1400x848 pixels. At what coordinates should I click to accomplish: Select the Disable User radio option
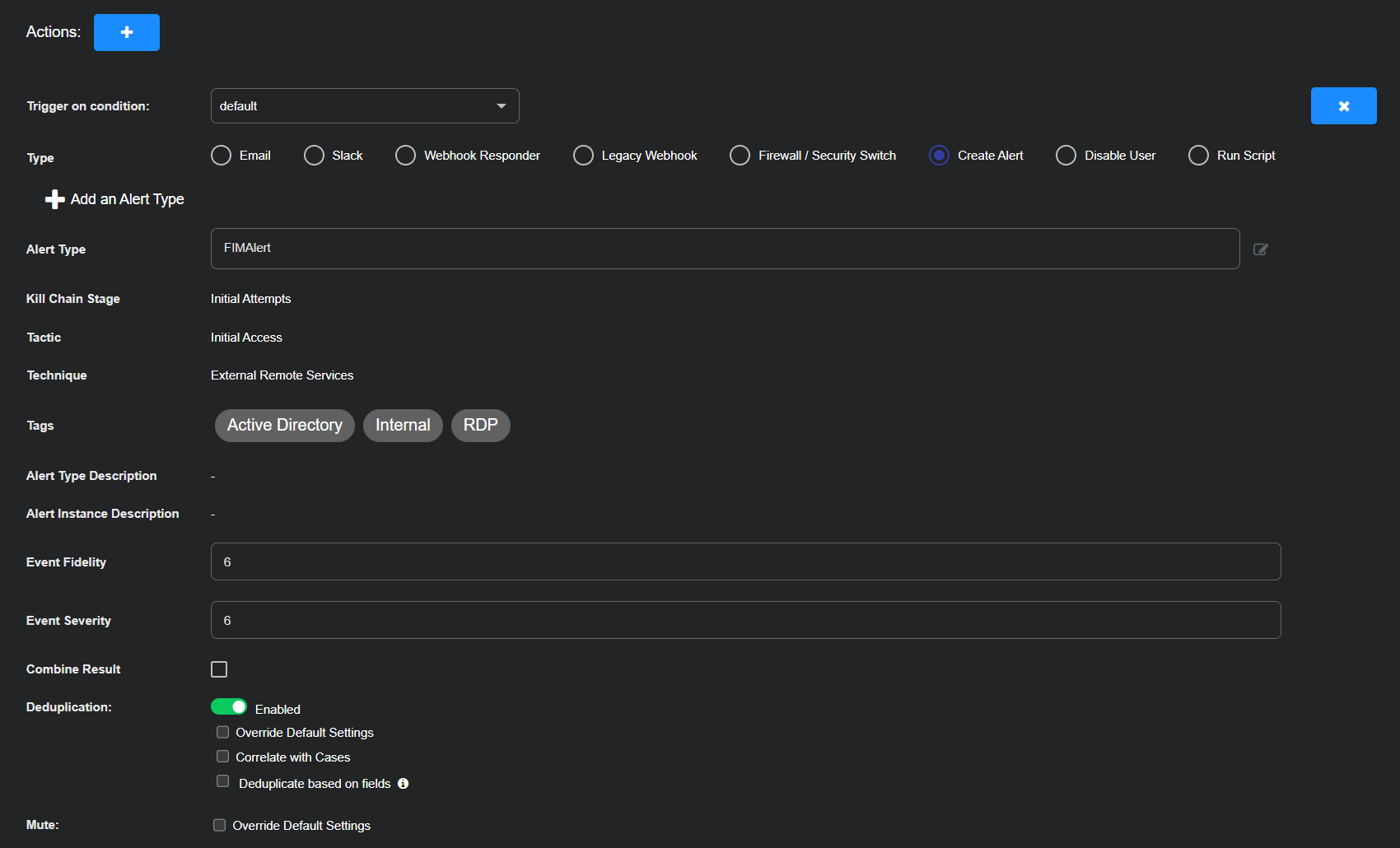(x=1066, y=156)
